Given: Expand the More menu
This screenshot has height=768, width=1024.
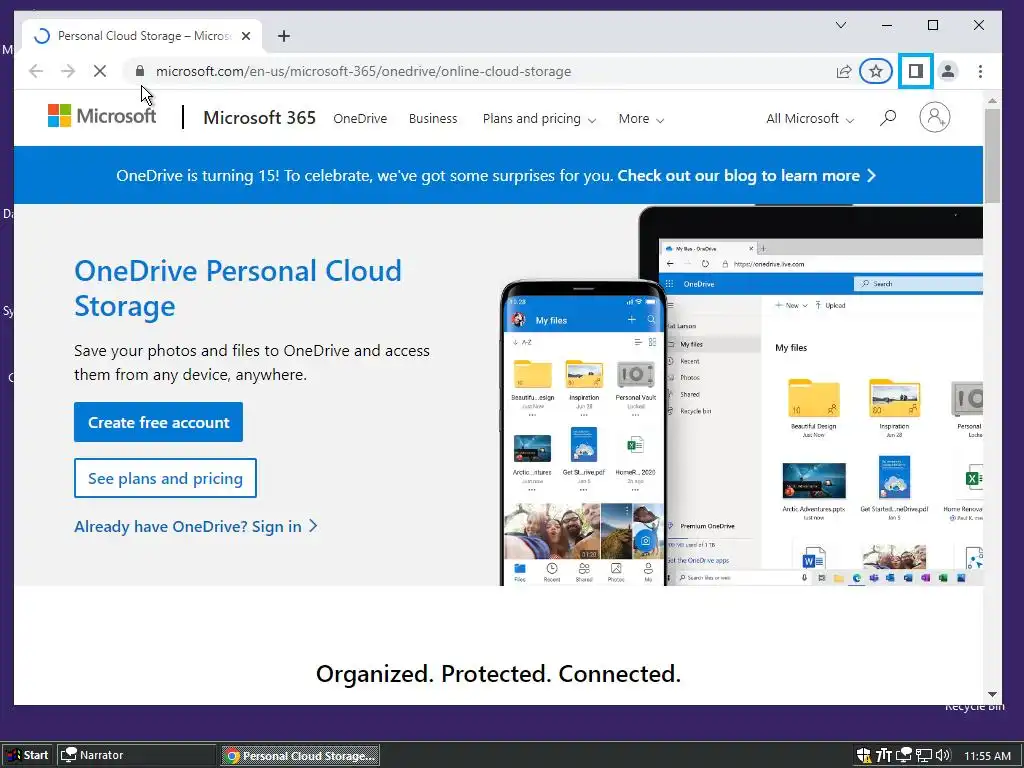Looking at the screenshot, I should click(x=641, y=119).
